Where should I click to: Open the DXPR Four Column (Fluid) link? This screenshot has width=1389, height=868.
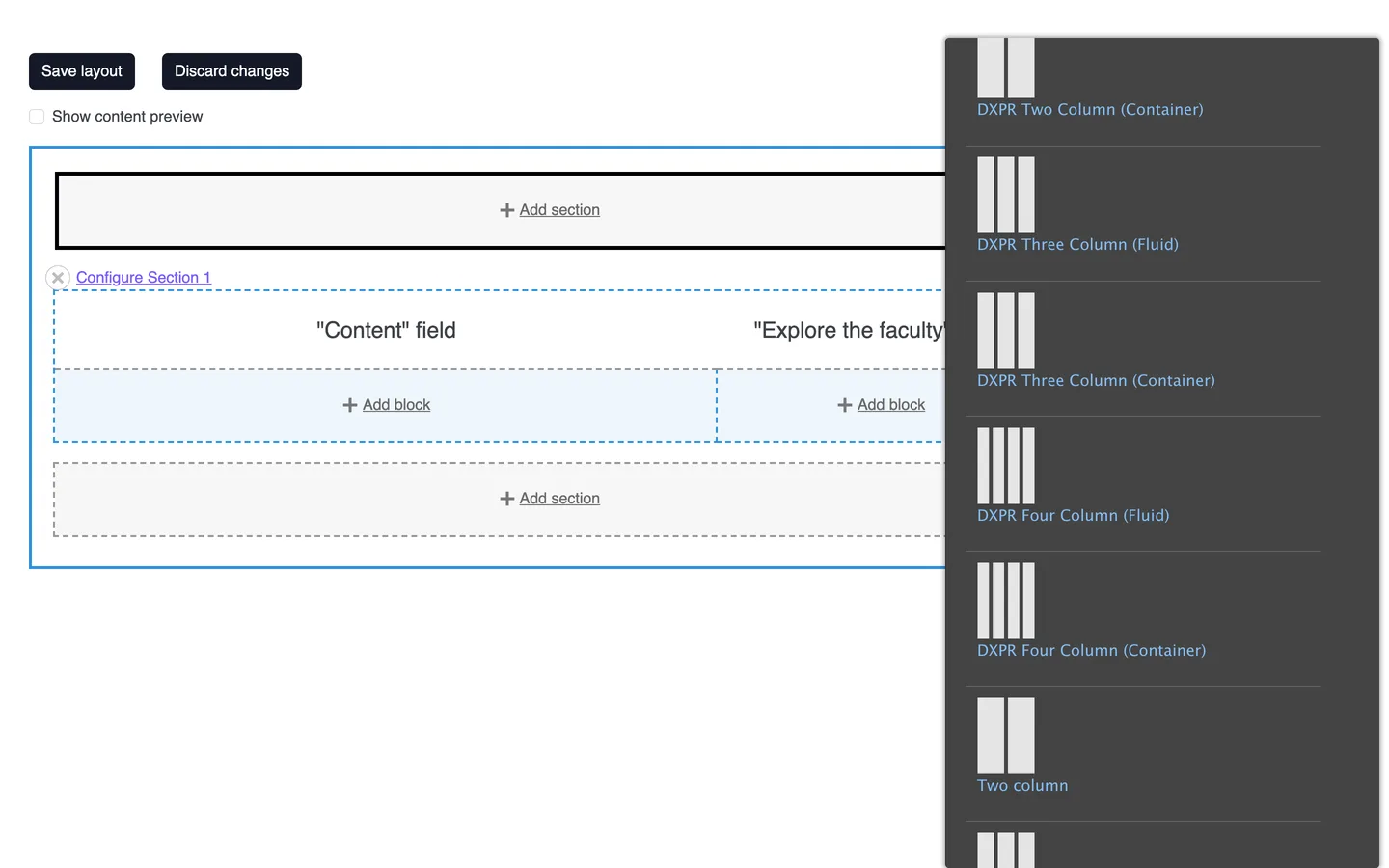point(1073,516)
